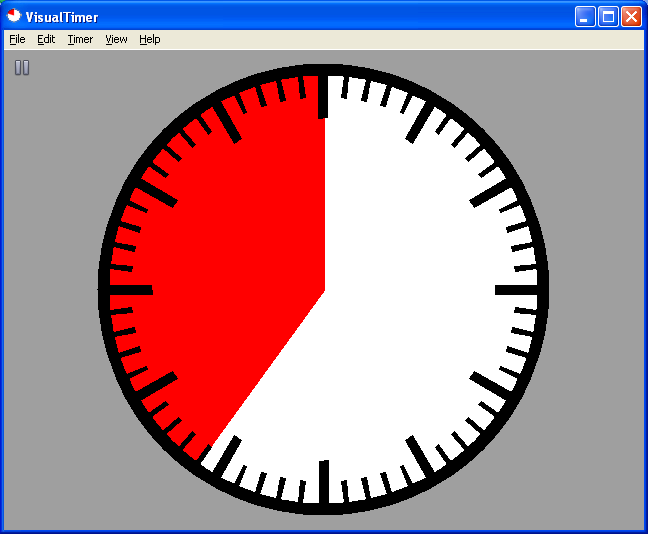Open the Timer menu
The height and width of the screenshot is (534, 648).
[80, 39]
